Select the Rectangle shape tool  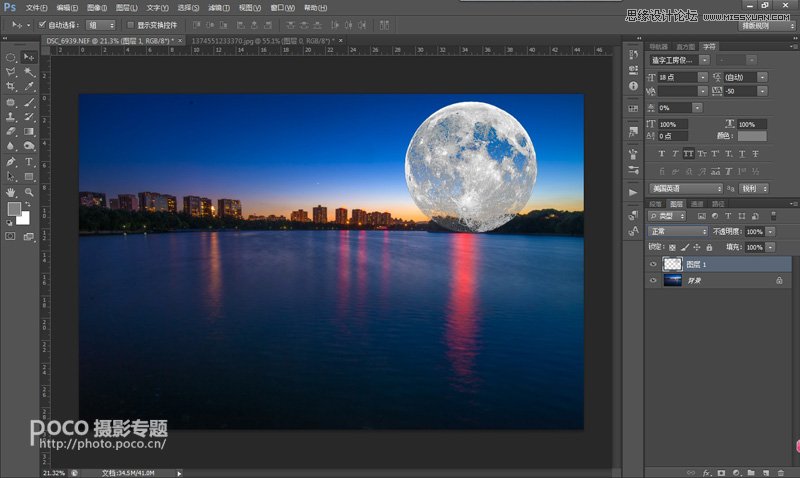coord(29,177)
